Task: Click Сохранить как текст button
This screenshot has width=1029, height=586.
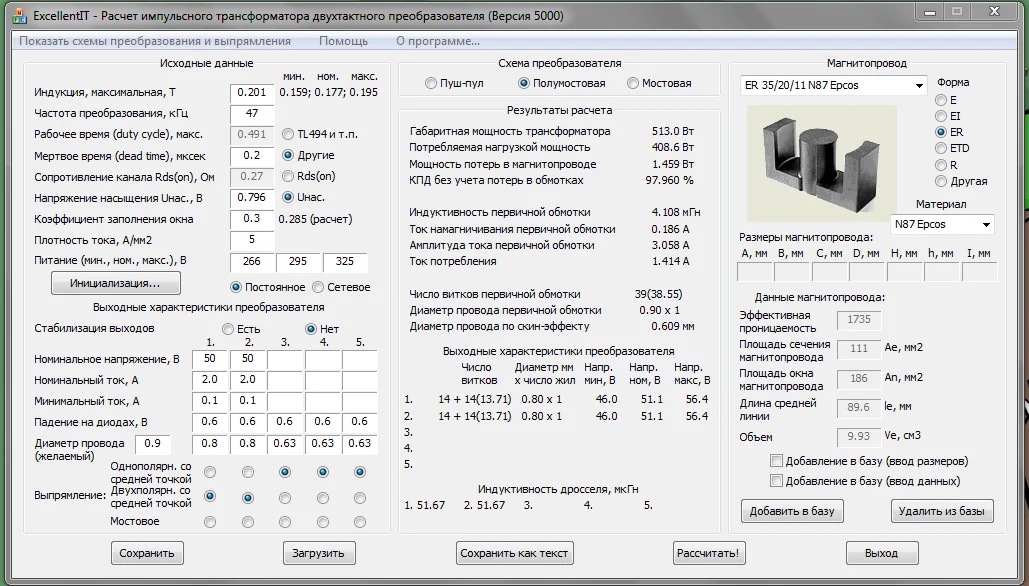Action: click(515, 553)
